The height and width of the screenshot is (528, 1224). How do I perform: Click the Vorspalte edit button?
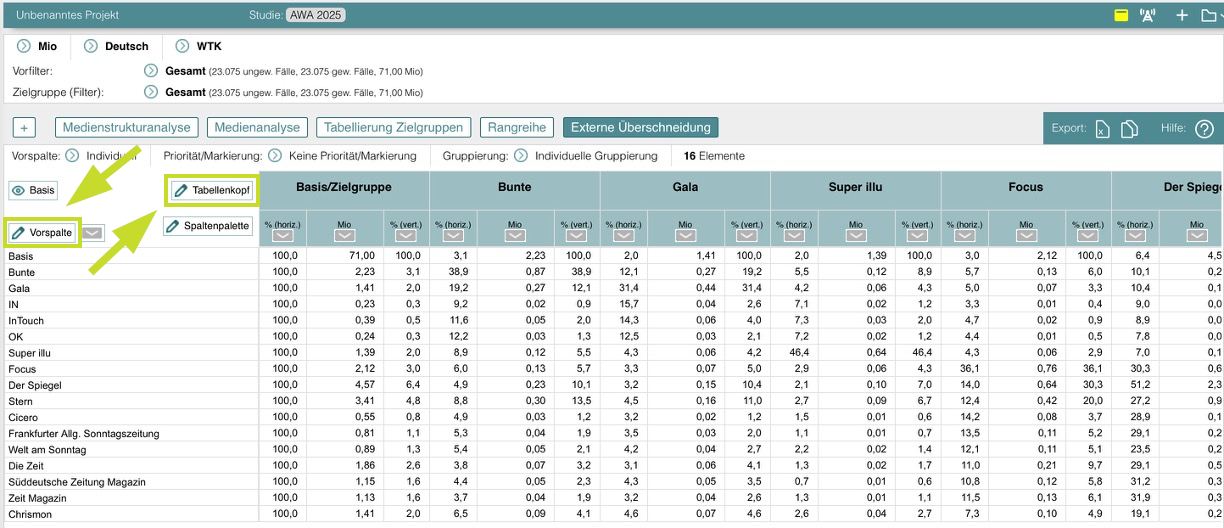coord(42,233)
